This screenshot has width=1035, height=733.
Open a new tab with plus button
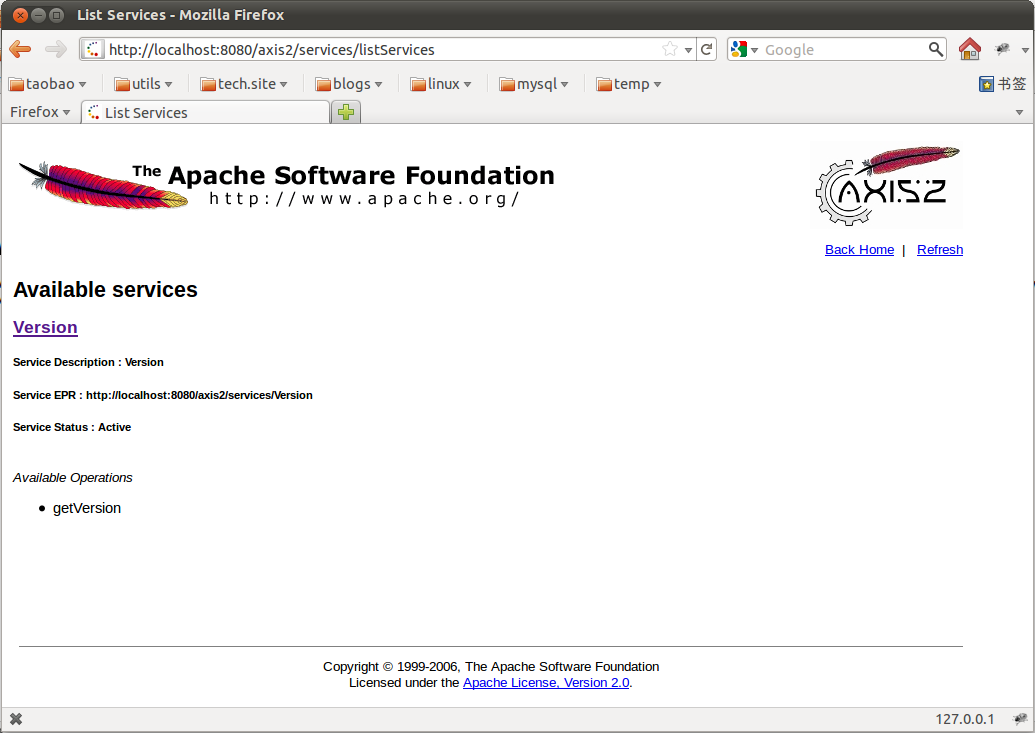click(x=346, y=112)
